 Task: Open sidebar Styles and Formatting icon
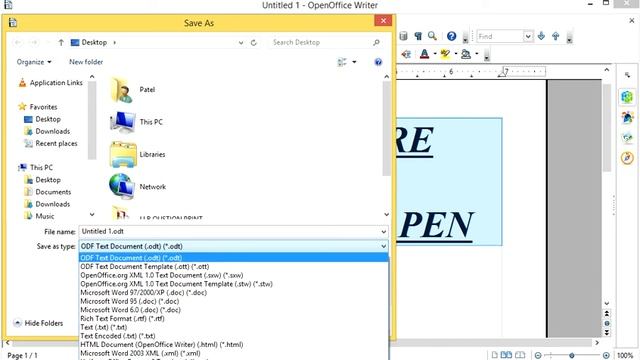coord(627,118)
